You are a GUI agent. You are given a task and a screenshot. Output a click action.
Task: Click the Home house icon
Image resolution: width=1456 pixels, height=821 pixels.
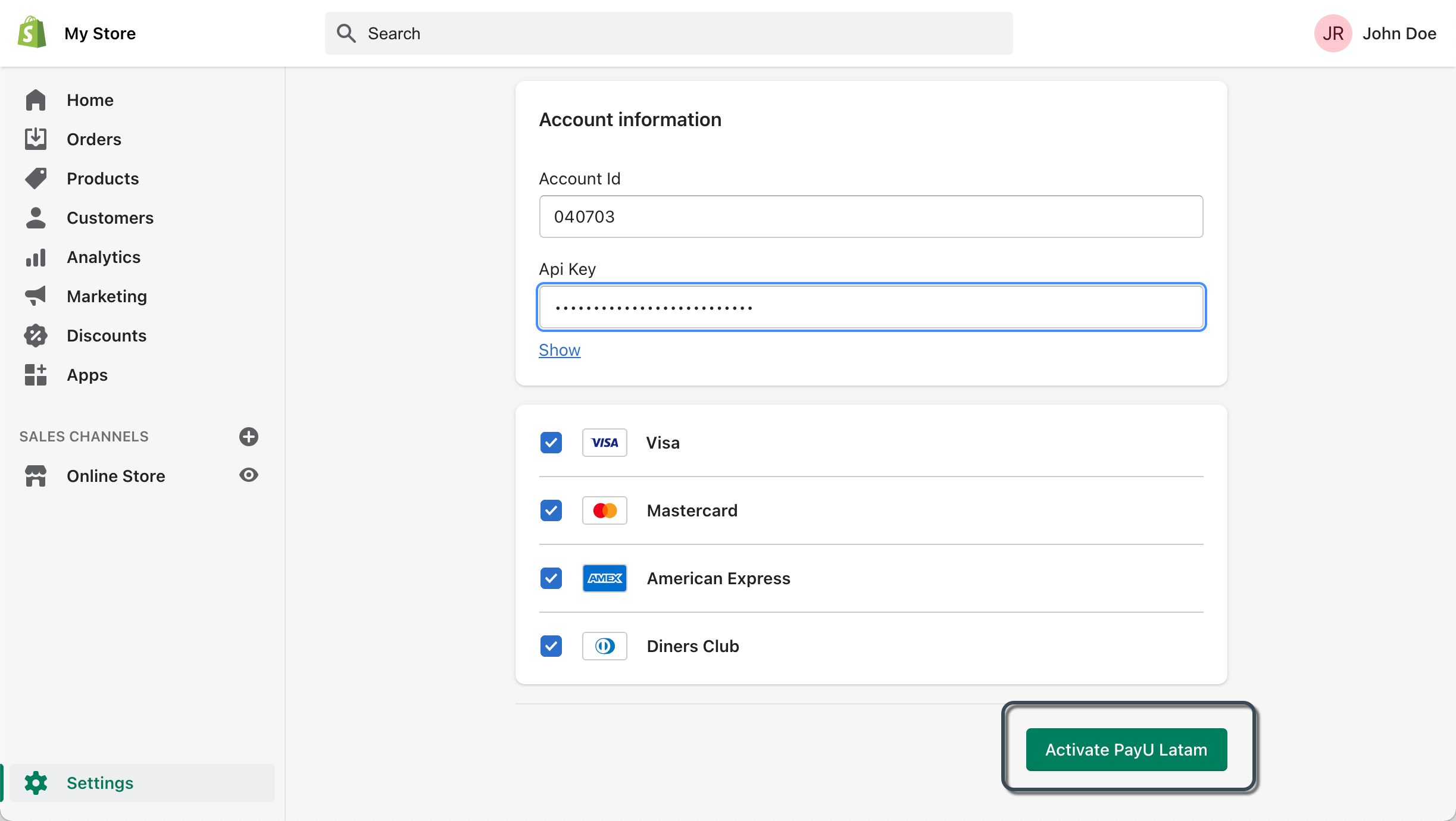tap(36, 100)
